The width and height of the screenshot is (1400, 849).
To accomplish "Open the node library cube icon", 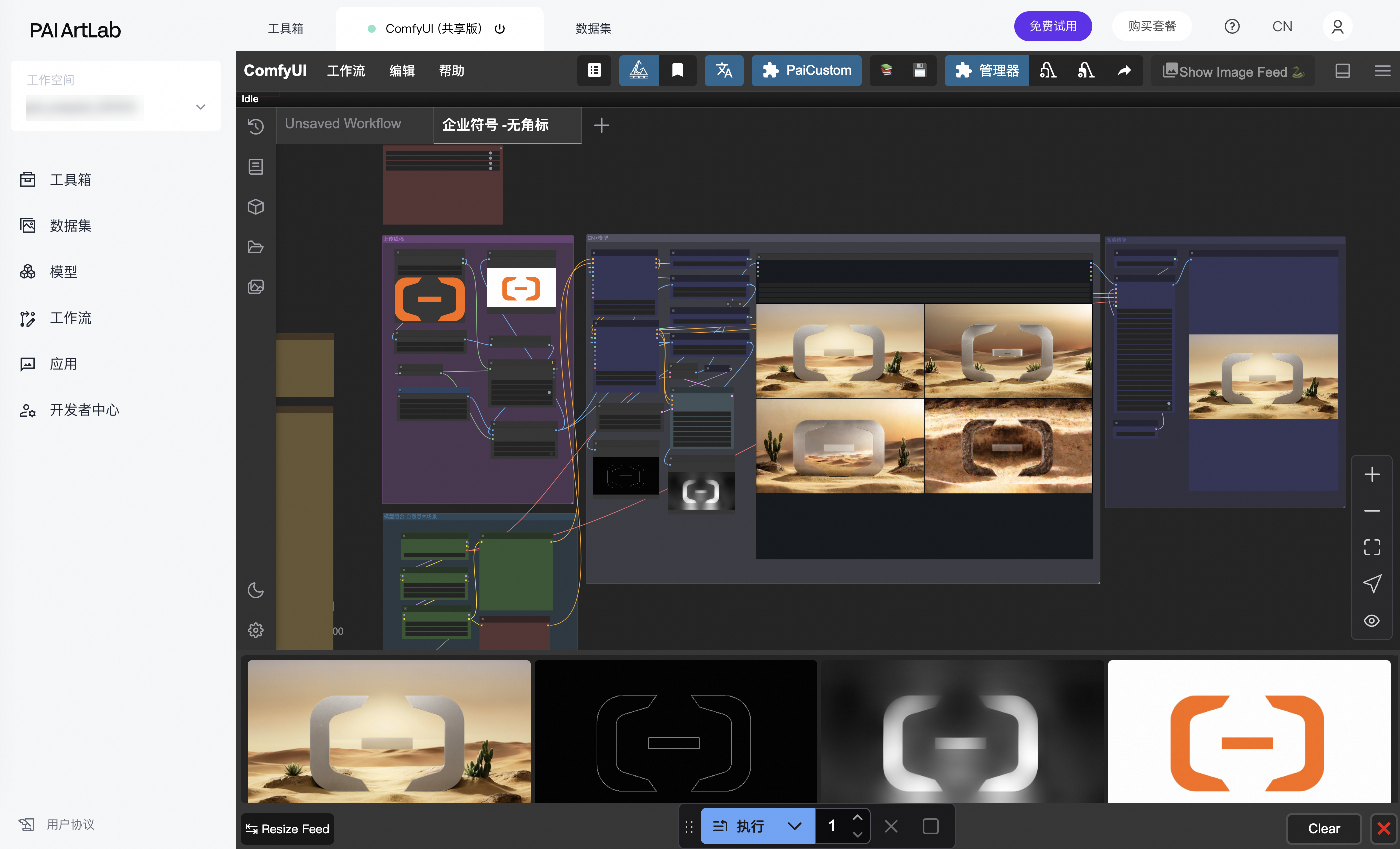I will click(255, 207).
